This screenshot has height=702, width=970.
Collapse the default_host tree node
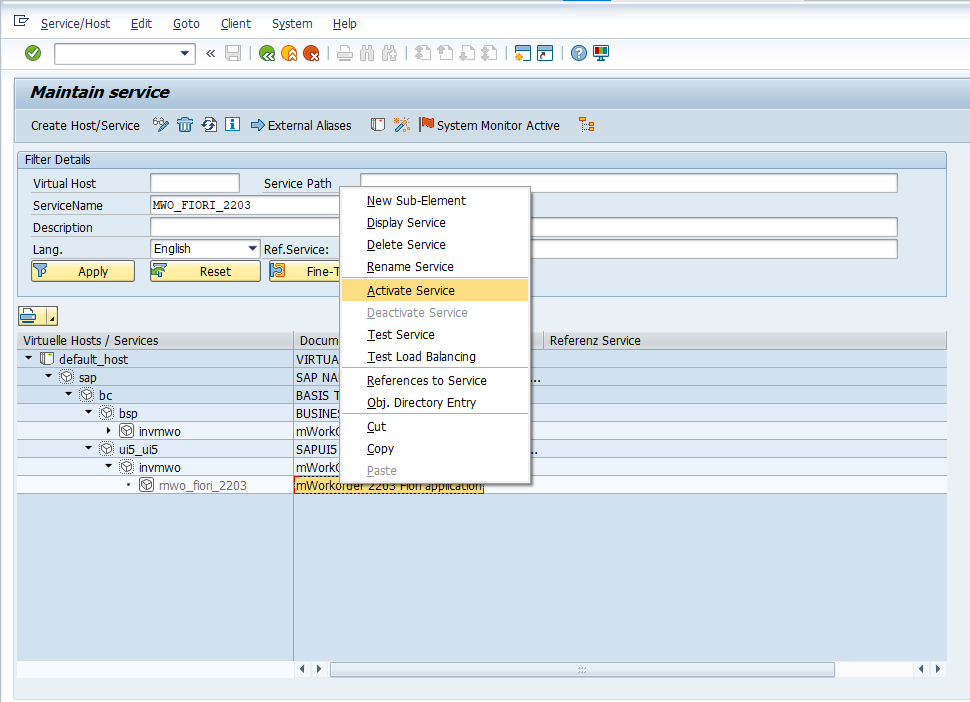(x=29, y=359)
